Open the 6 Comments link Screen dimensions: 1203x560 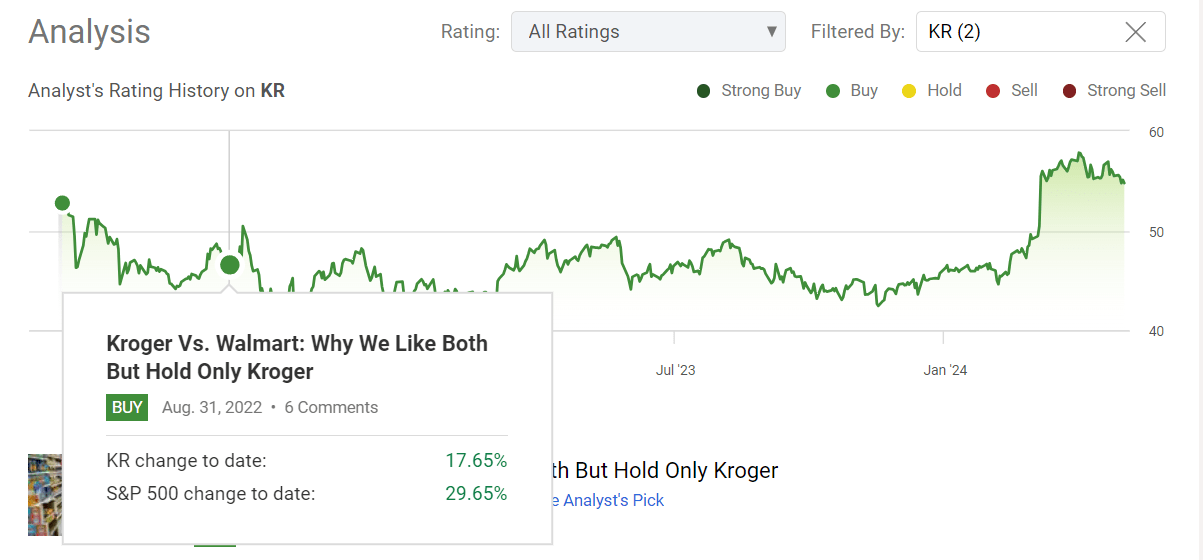(x=331, y=407)
